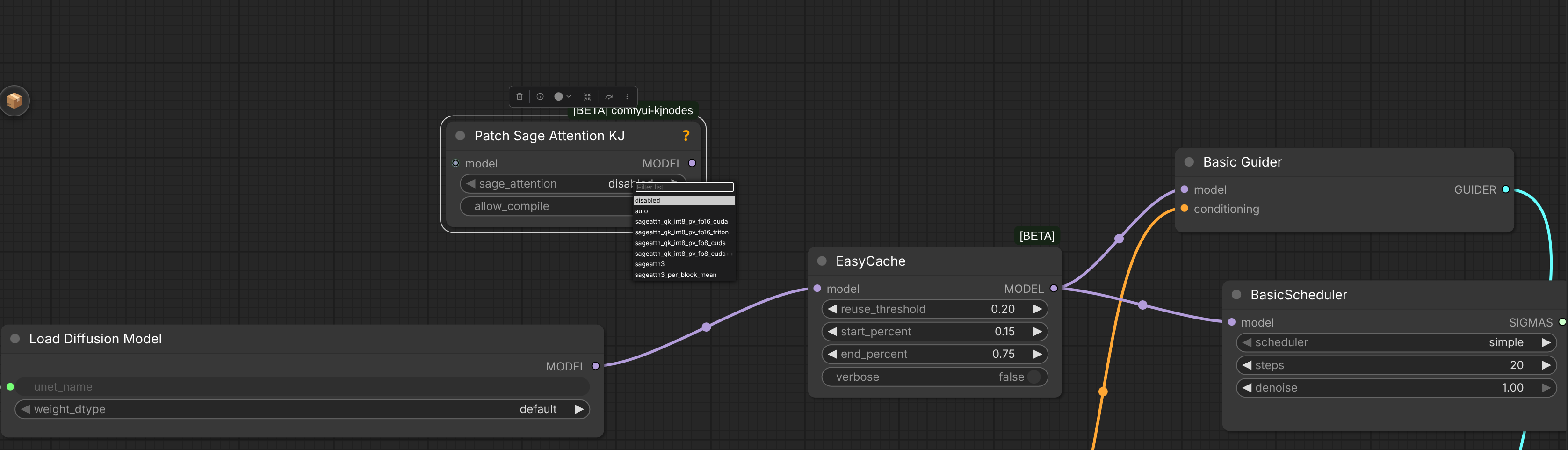
Task: Click Basic Guider GUIDER output port
Action: click(x=1506, y=189)
